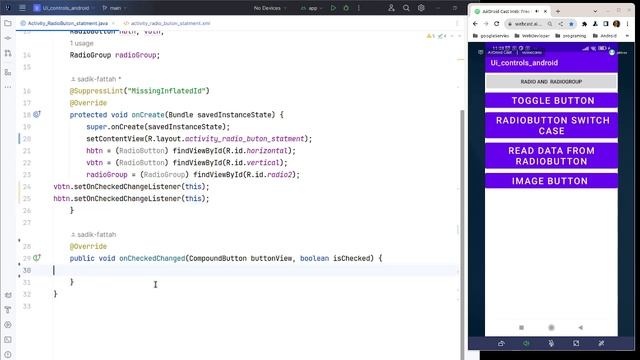Open editor tabs options kebab menu

pyautogui.click(x=457, y=23)
